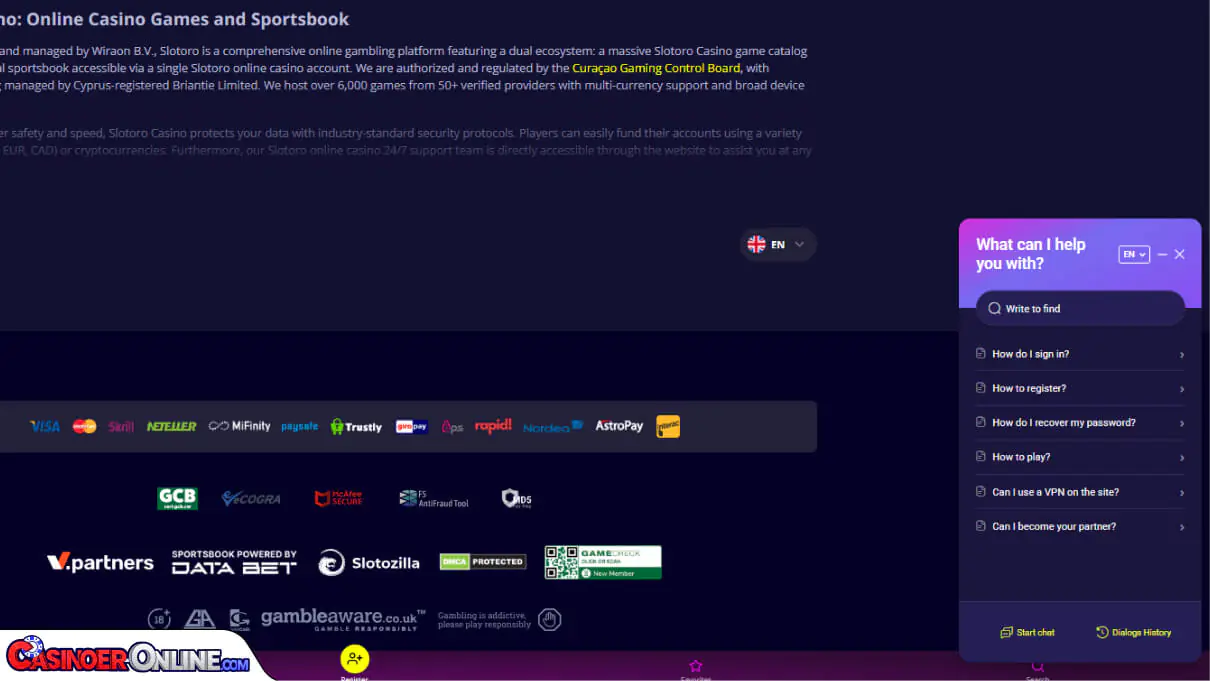This screenshot has width=1210, height=681.
Task: Click the rapid! payment logo
Action: pos(493,426)
